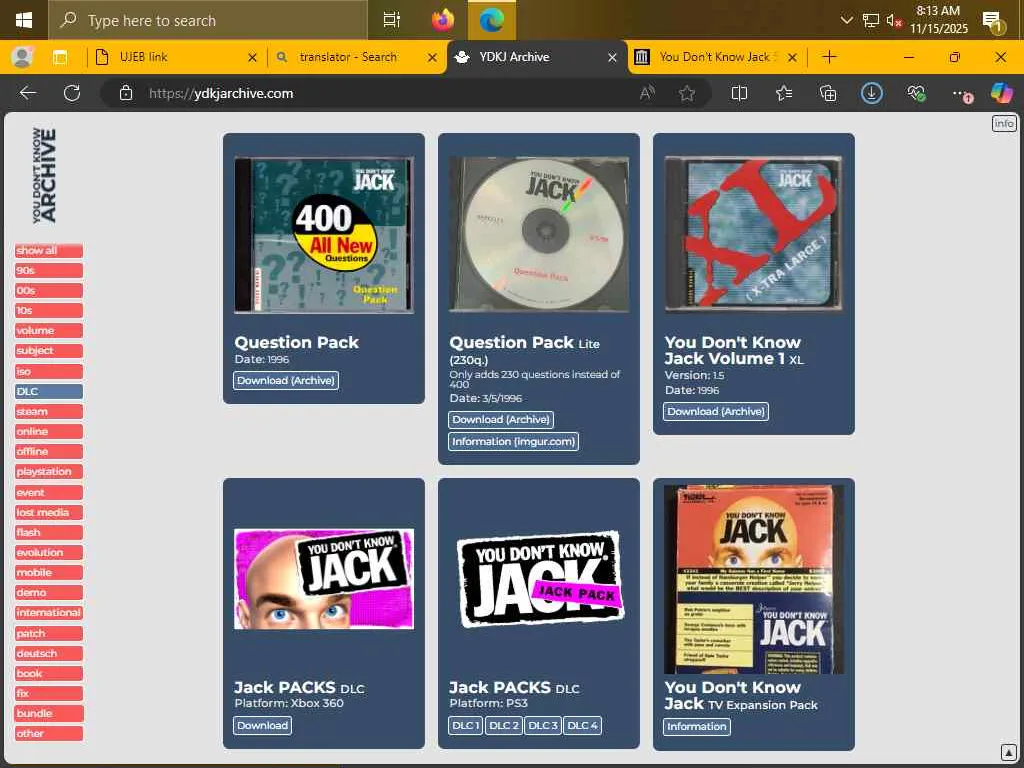Viewport: 1024px width, 768px height.
Task: Launch Firefox from the taskbar
Action: pos(442,20)
